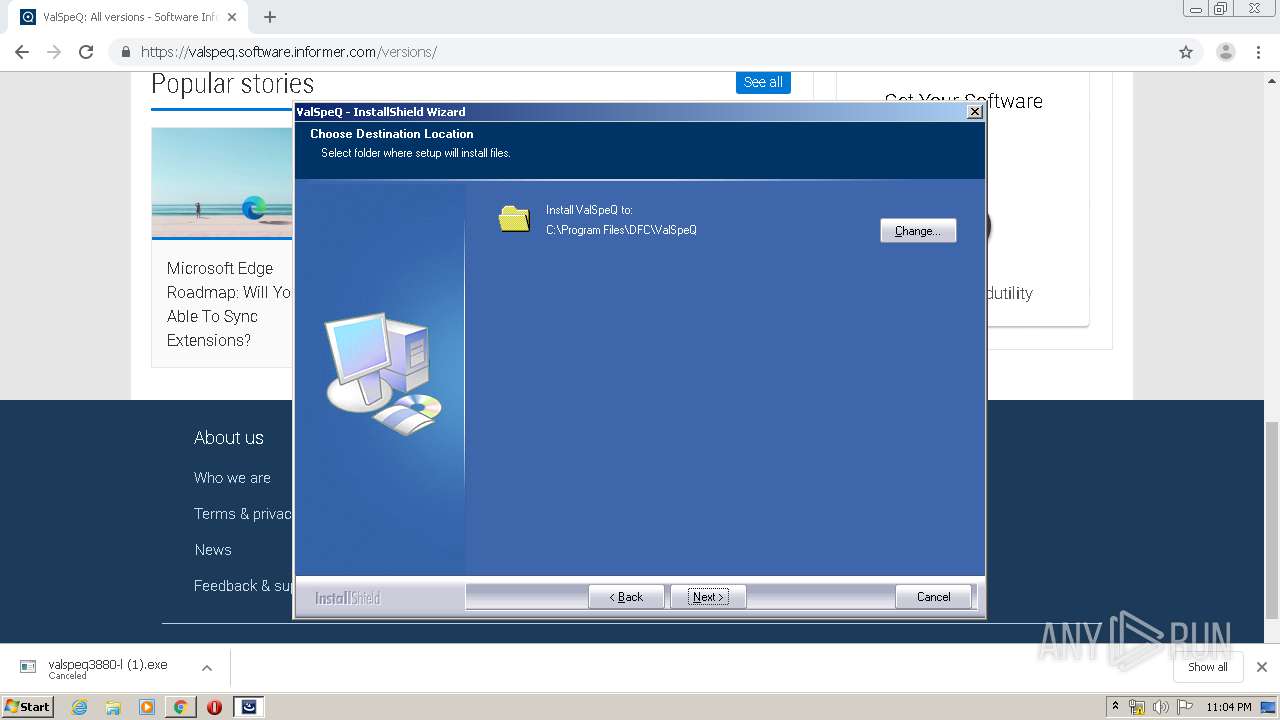Click Next in the InstallShield Wizard
Image resolution: width=1280 pixels, height=720 pixels.
pyautogui.click(x=708, y=597)
